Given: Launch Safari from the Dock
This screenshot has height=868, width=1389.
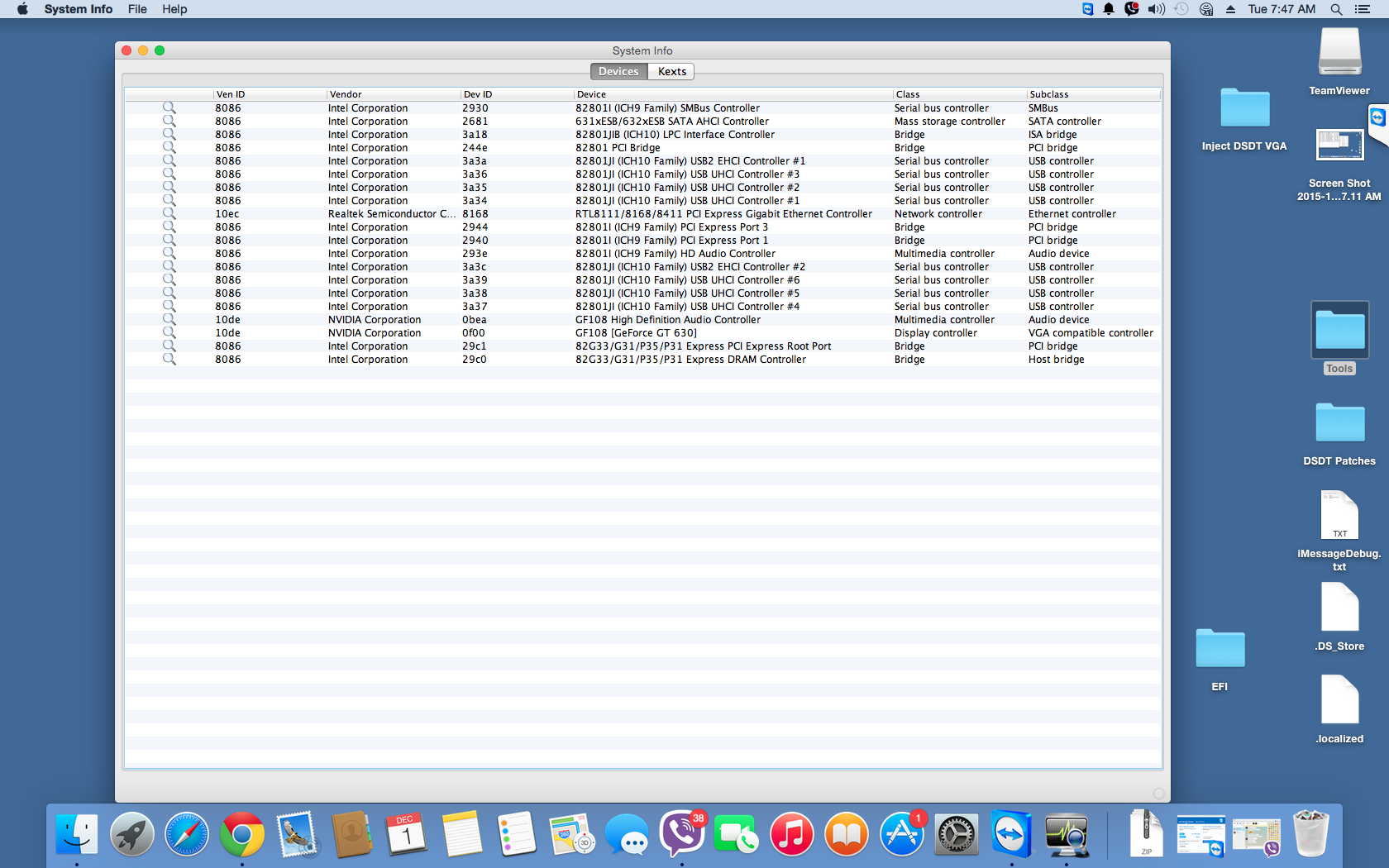Looking at the screenshot, I should pos(187,834).
